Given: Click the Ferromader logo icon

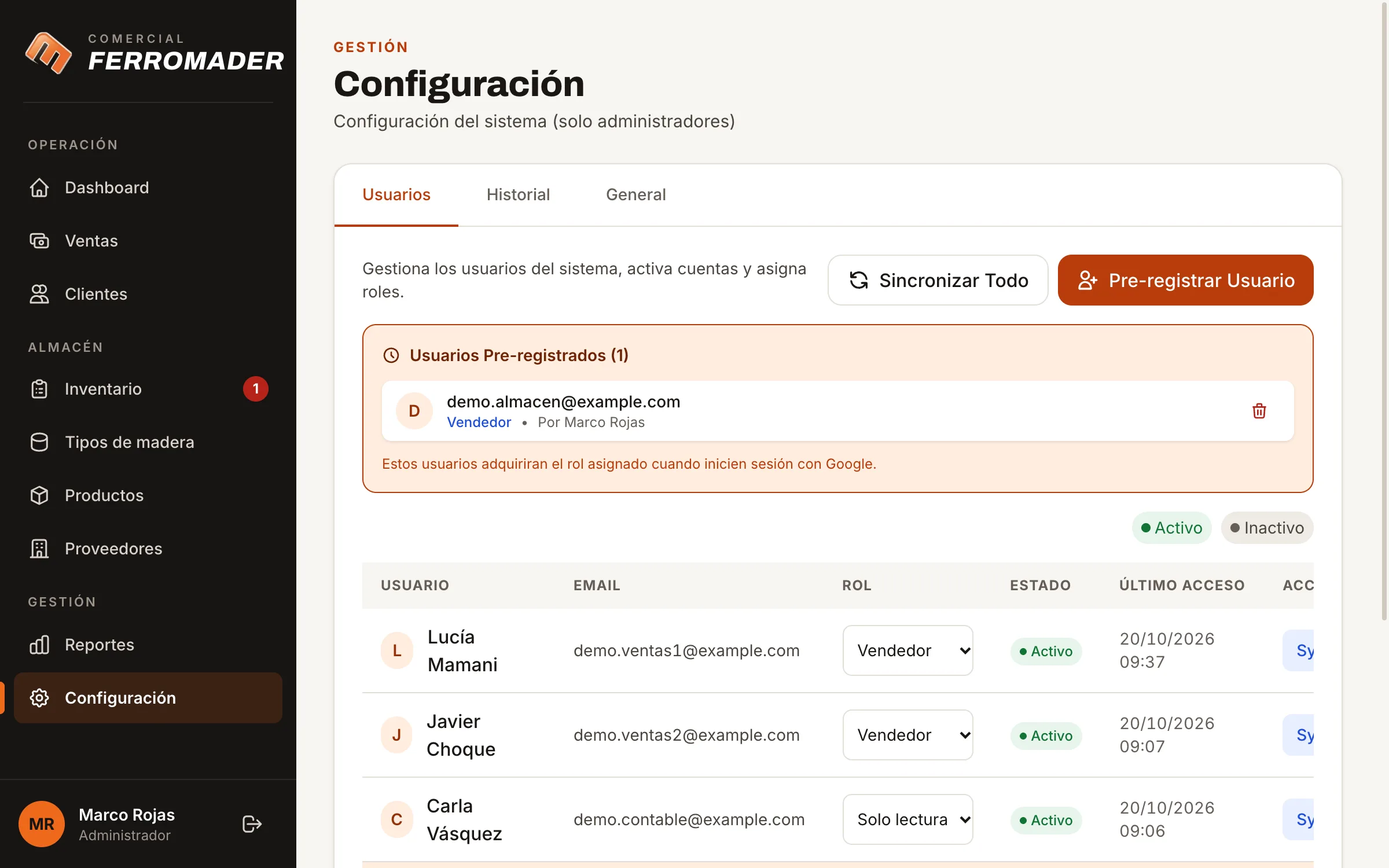Looking at the screenshot, I should [49, 53].
